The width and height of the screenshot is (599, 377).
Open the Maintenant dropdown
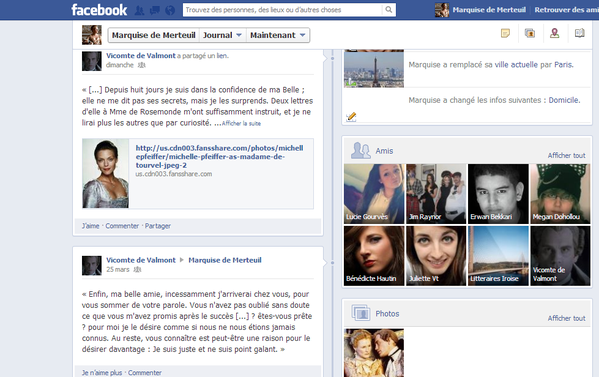pos(278,35)
